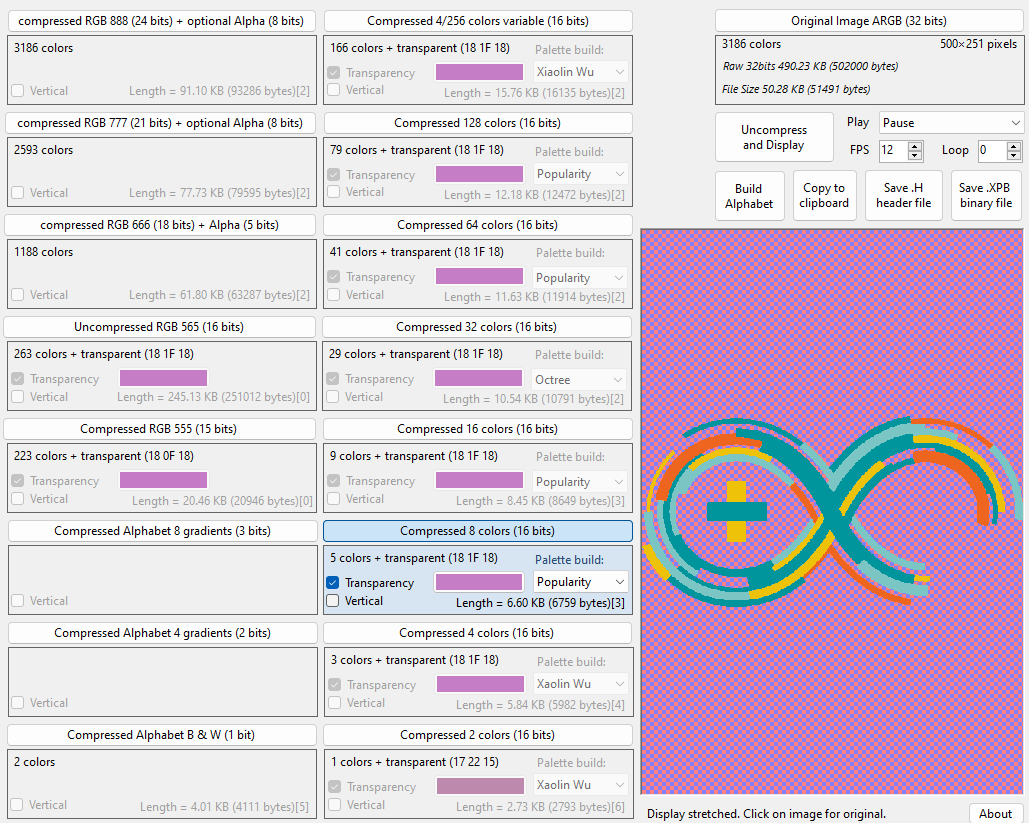The height and width of the screenshot is (823, 1029).
Task: Save the .XPB binary file
Action: (x=985, y=196)
